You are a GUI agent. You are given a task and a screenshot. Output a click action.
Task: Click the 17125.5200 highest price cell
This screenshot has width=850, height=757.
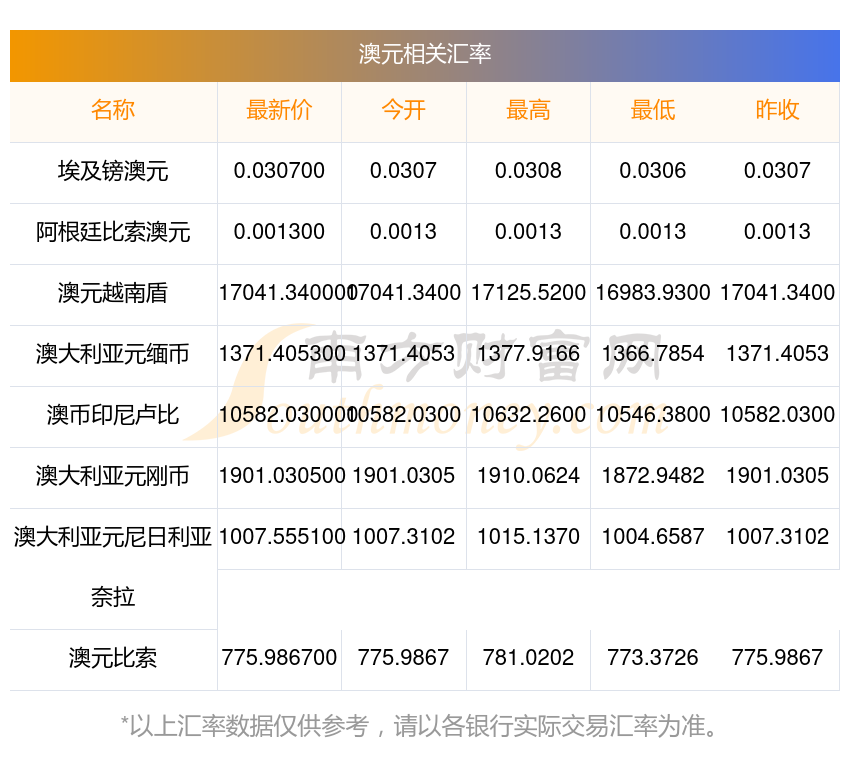[528, 293]
